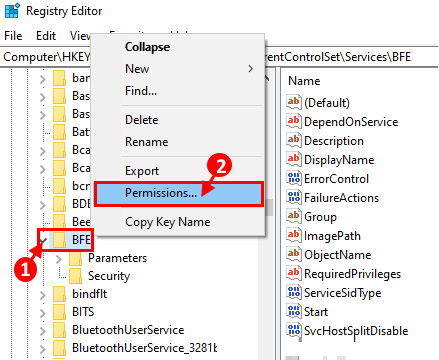Expand the Parameters subkey

point(59,259)
